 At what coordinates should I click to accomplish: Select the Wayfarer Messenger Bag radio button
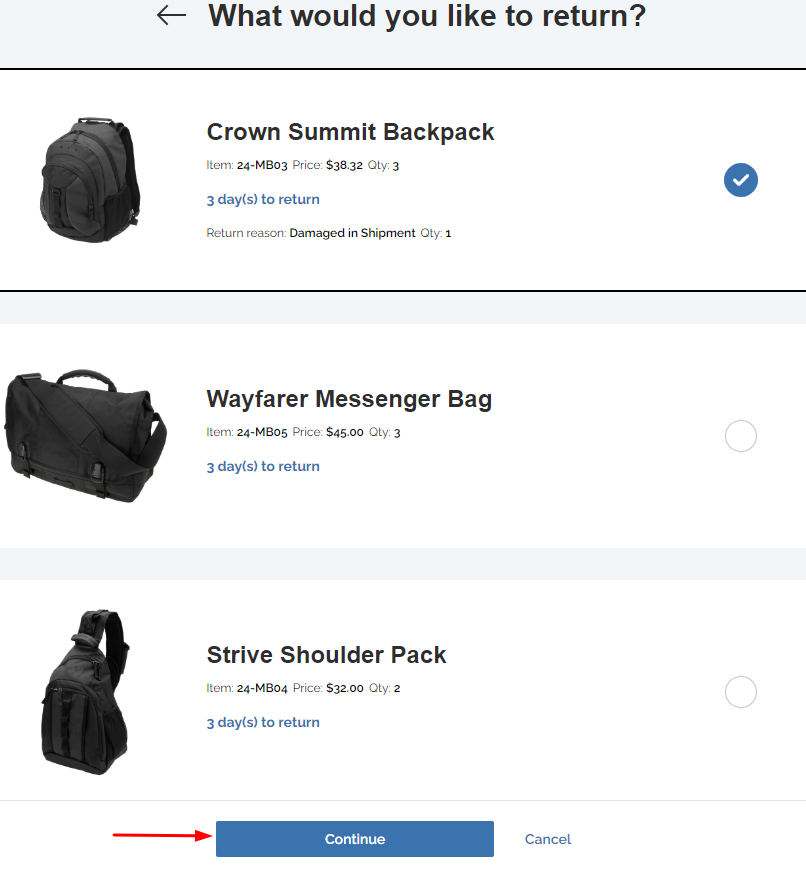(741, 436)
